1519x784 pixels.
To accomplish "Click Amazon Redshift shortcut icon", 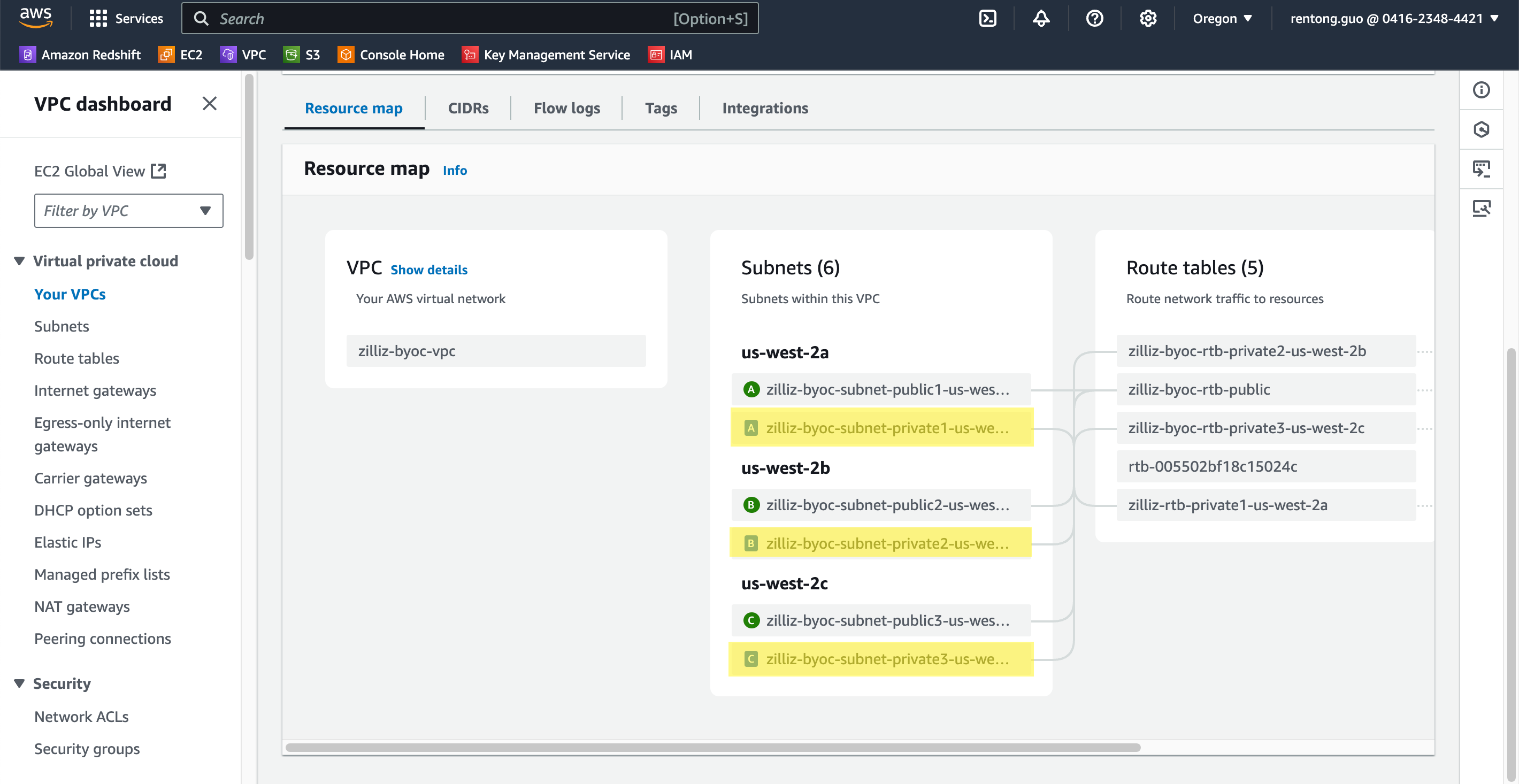I will 27,55.
